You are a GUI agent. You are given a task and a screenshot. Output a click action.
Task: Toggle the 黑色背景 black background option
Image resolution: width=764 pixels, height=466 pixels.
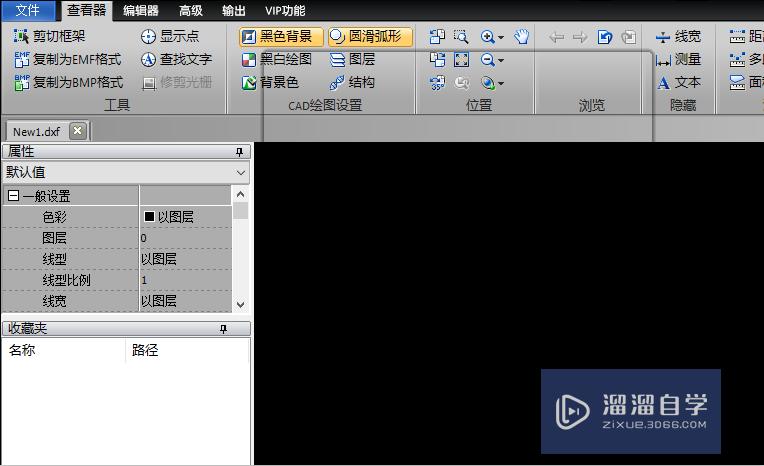coord(281,37)
